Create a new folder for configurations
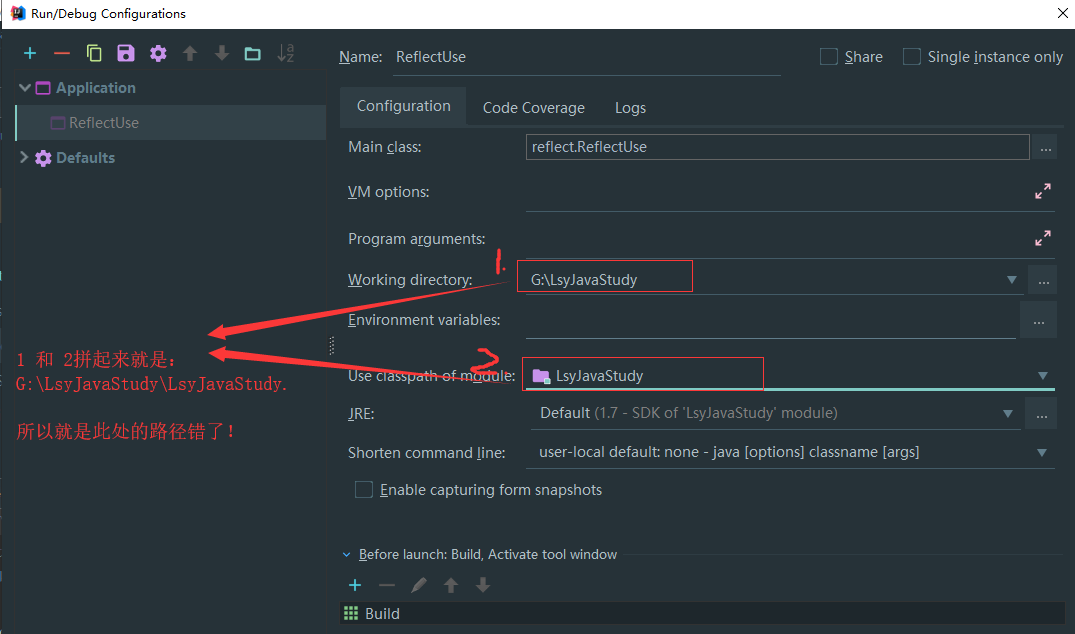Image resolution: width=1075 pixels, height=634 pixels. pyautogui.click(x=253, y=53)
